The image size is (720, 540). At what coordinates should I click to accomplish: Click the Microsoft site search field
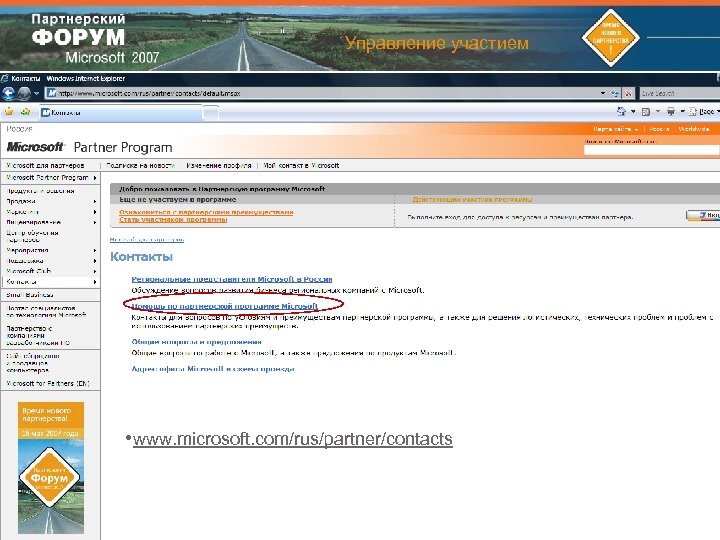tap(652, 150)
